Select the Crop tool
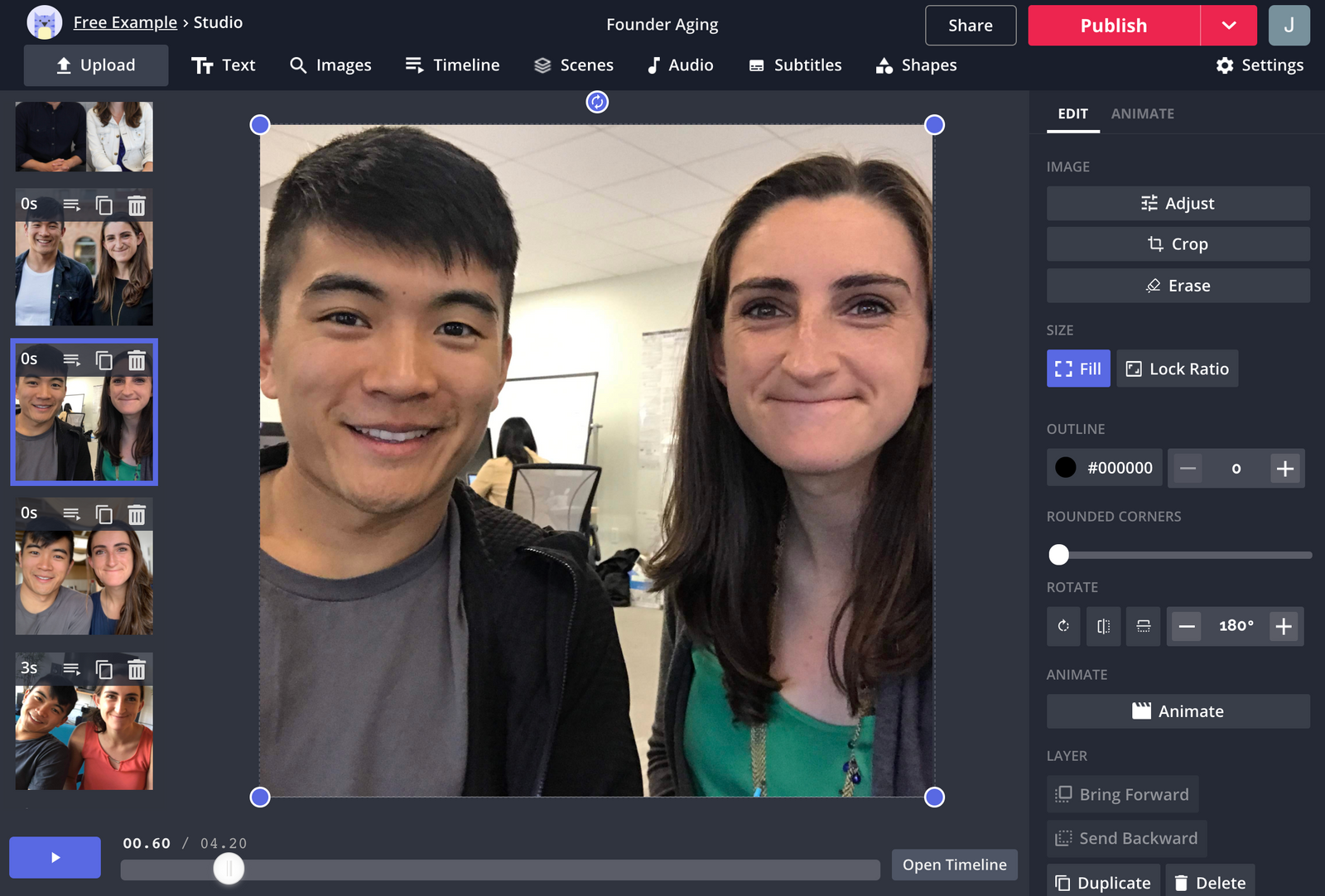 [1177, 243]
